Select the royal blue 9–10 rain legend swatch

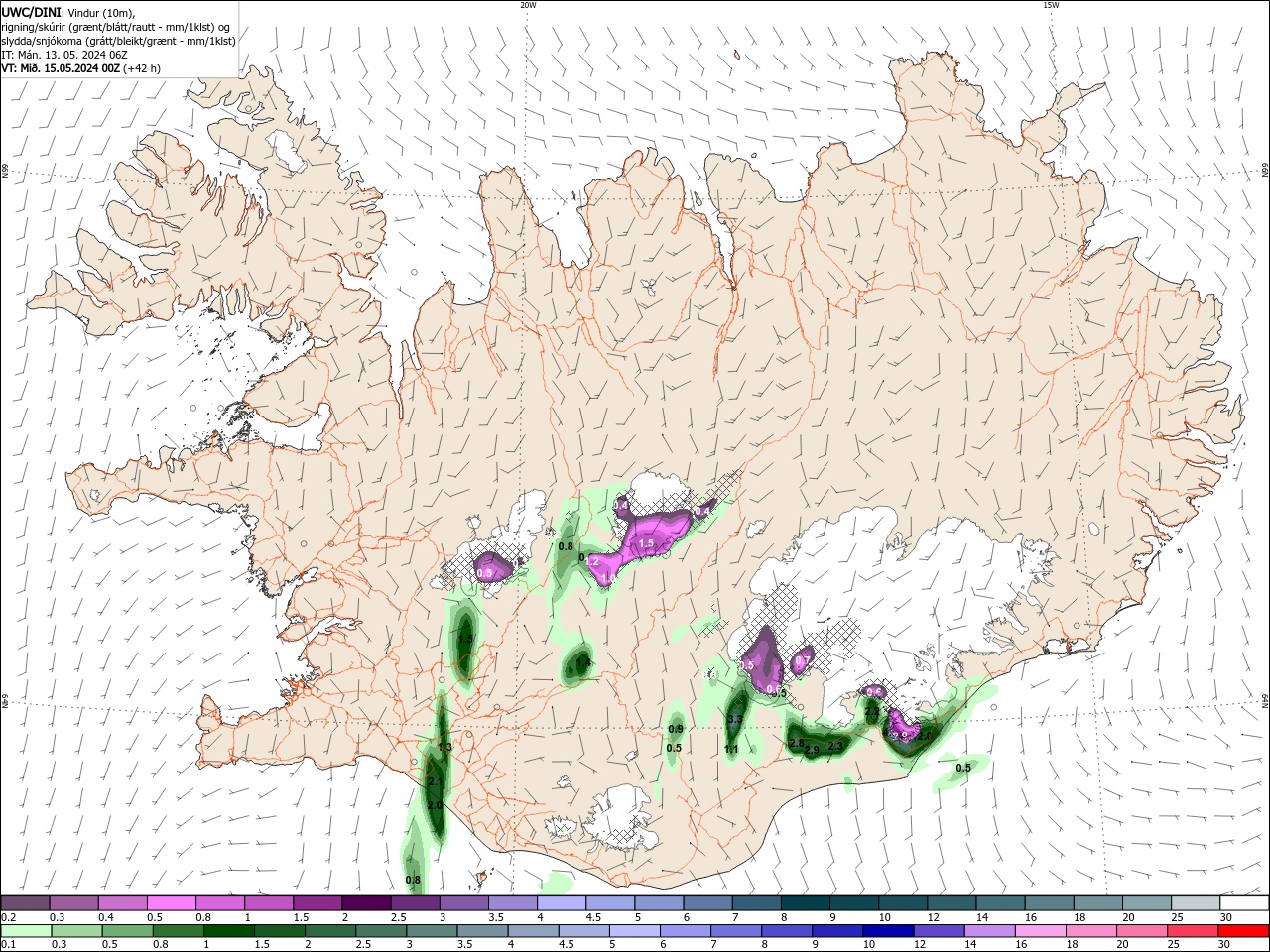click(836, 931)
